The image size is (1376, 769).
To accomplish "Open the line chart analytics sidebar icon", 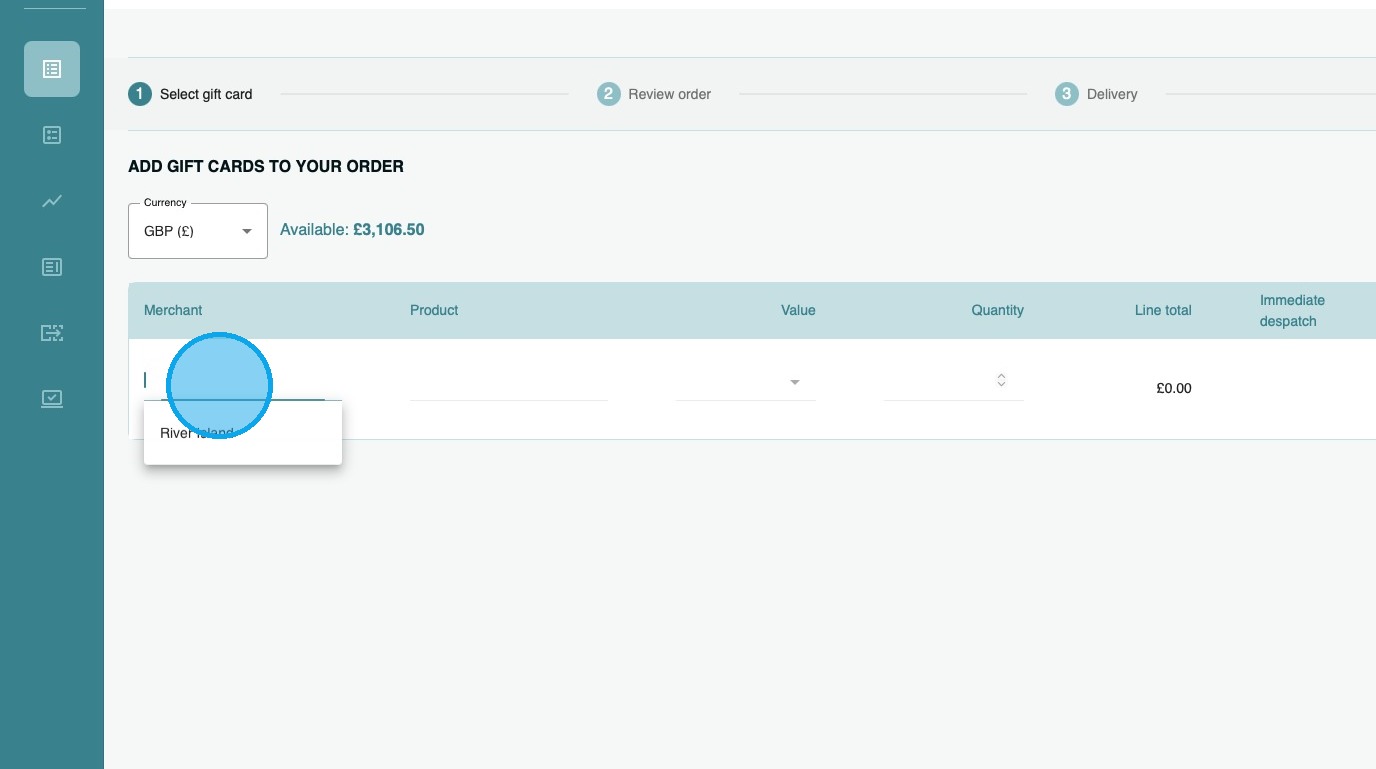I will [52, 201].
